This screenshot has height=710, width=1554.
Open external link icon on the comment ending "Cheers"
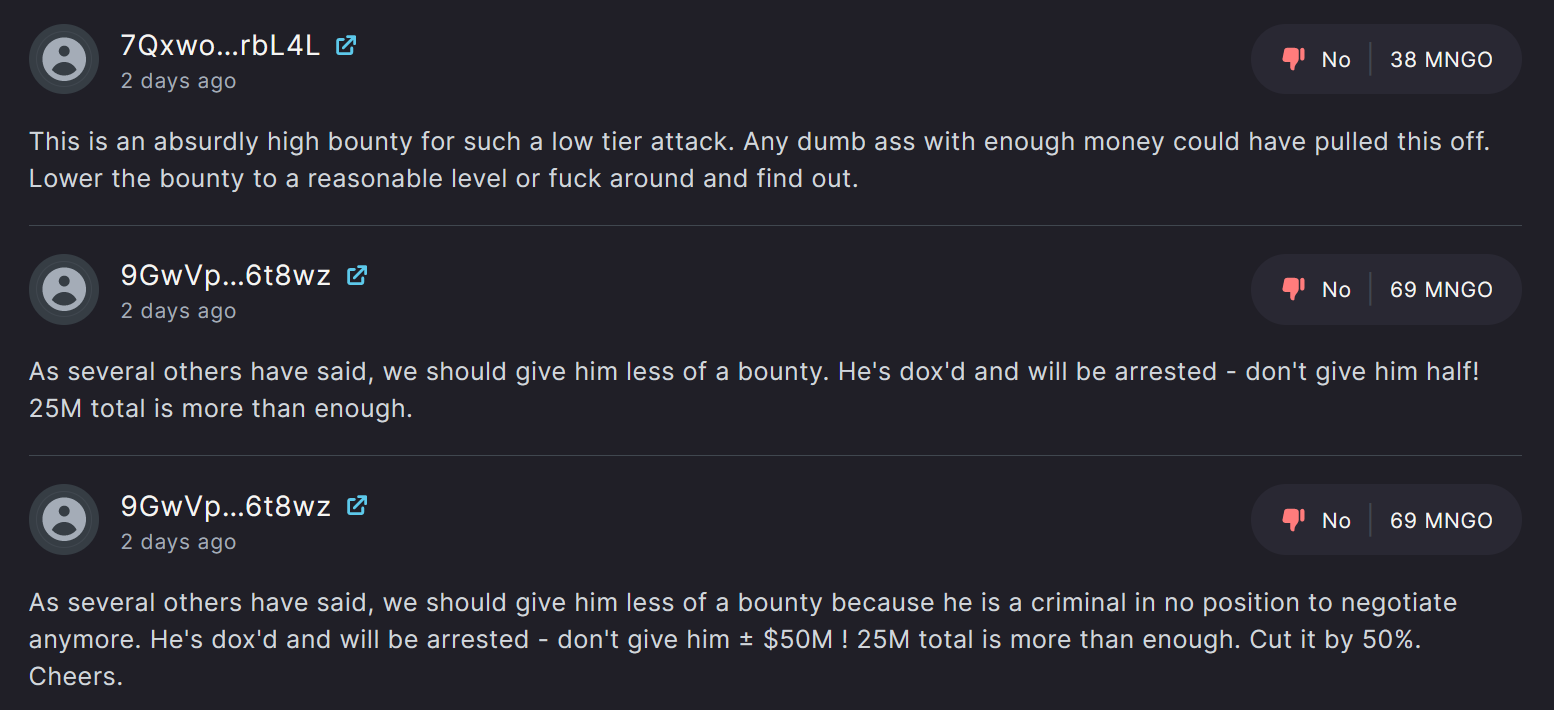coord(357,506)
